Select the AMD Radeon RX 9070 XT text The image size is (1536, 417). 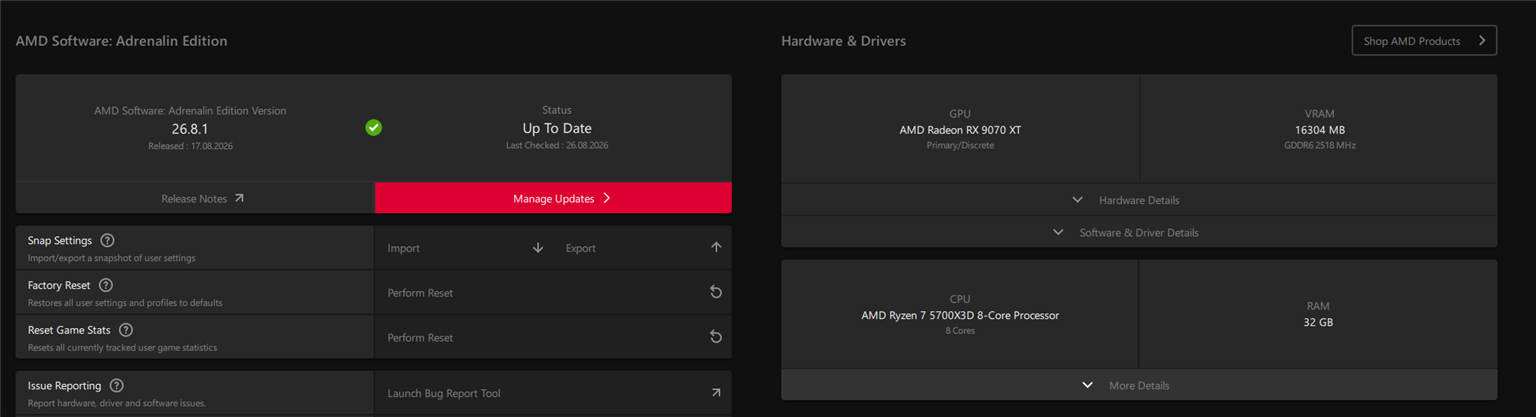coord(960,130)
